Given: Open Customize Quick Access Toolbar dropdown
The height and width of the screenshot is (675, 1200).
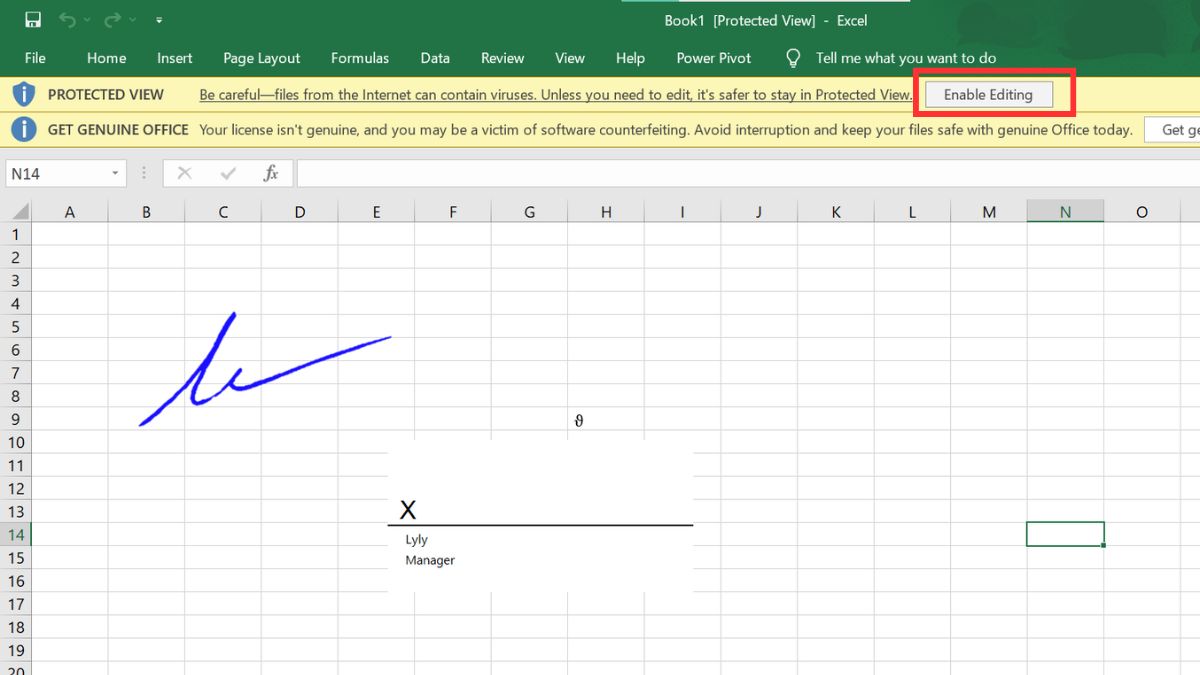Looking at the screenshot, I should (x=159, y=20).
